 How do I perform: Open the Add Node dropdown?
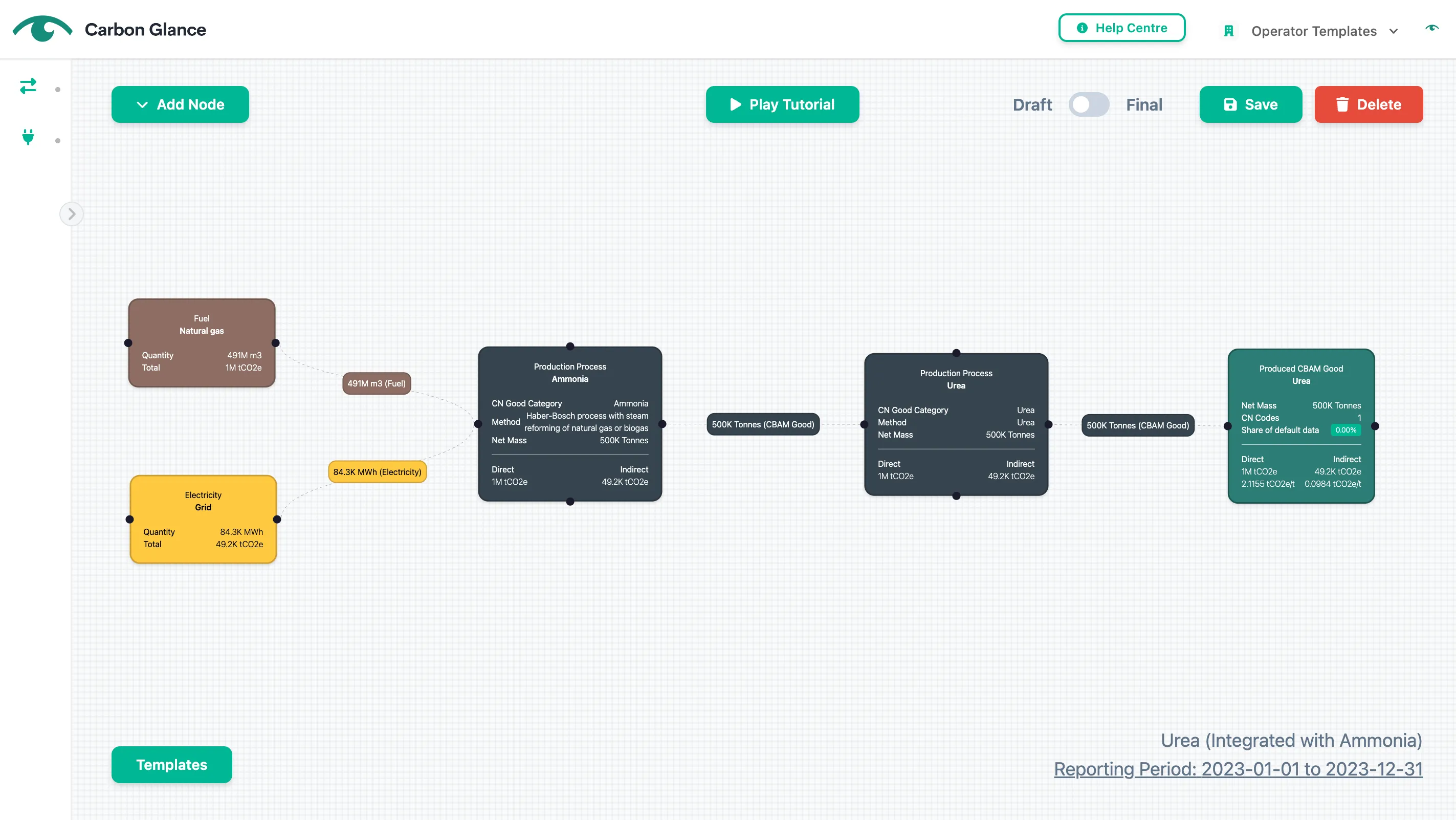coord(180,104)
